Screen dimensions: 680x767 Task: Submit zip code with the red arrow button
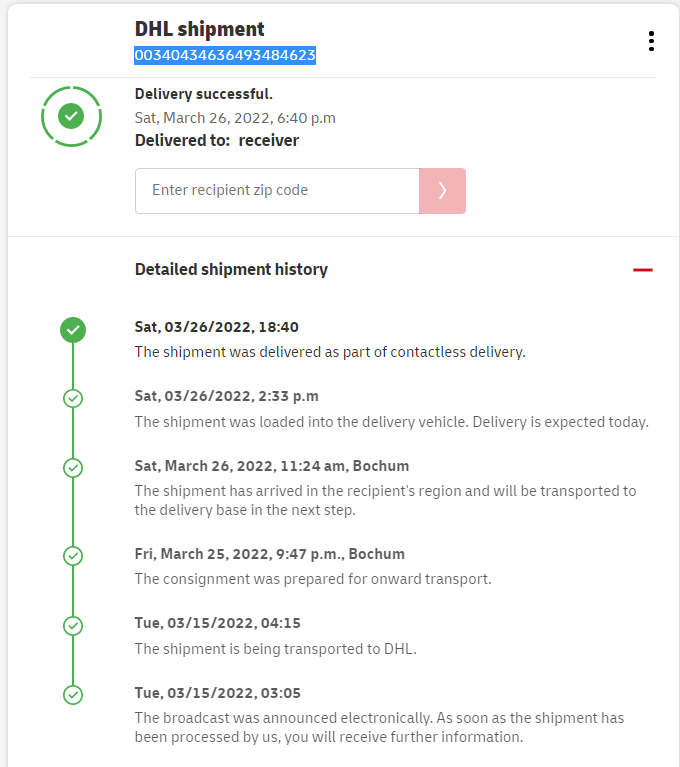point(442,190)
